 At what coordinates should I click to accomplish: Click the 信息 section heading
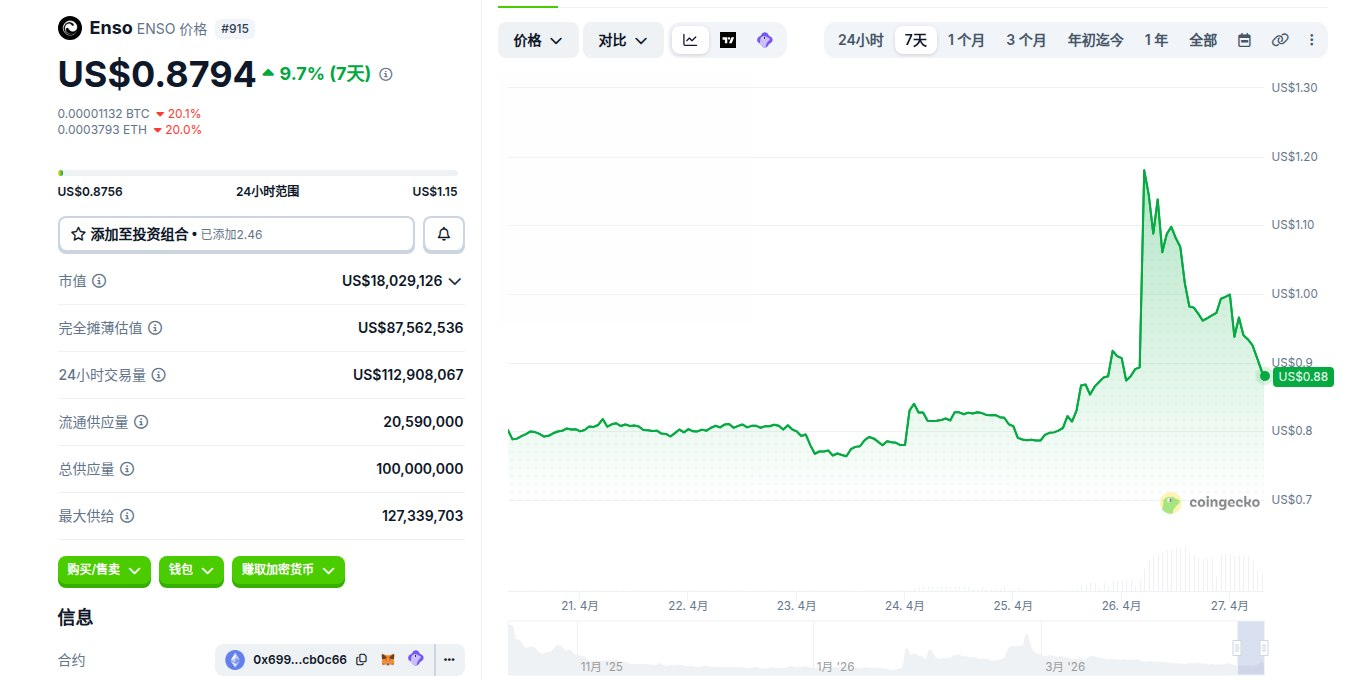pyautogui.click(x=76, y=617)
